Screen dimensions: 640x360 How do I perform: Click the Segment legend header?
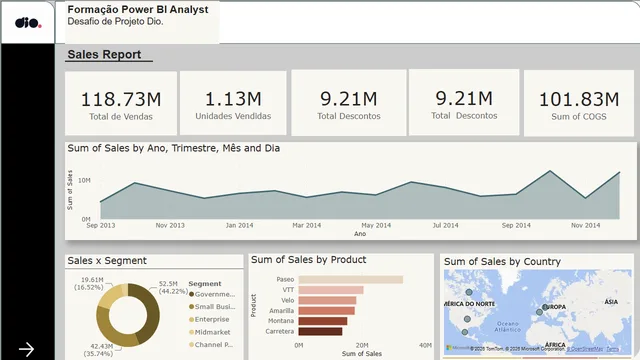[205, 284]
